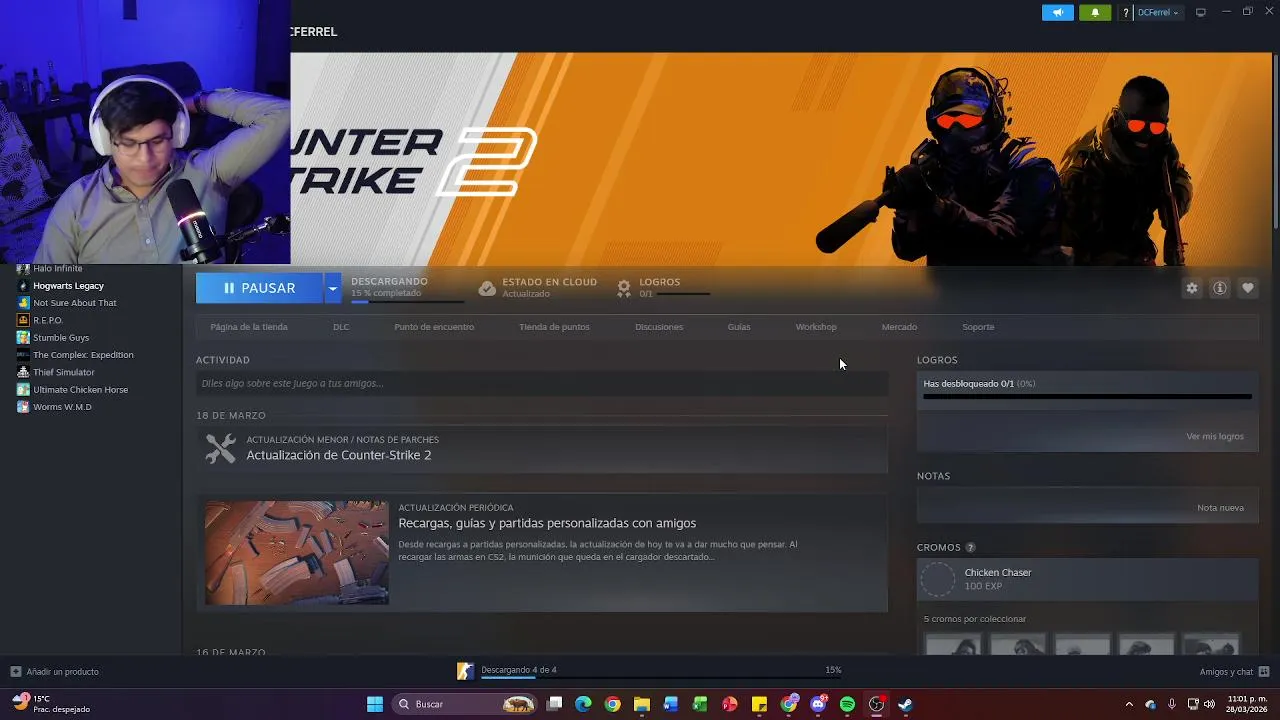Select Ultimate Chicken Horse in library

point(80,390)
